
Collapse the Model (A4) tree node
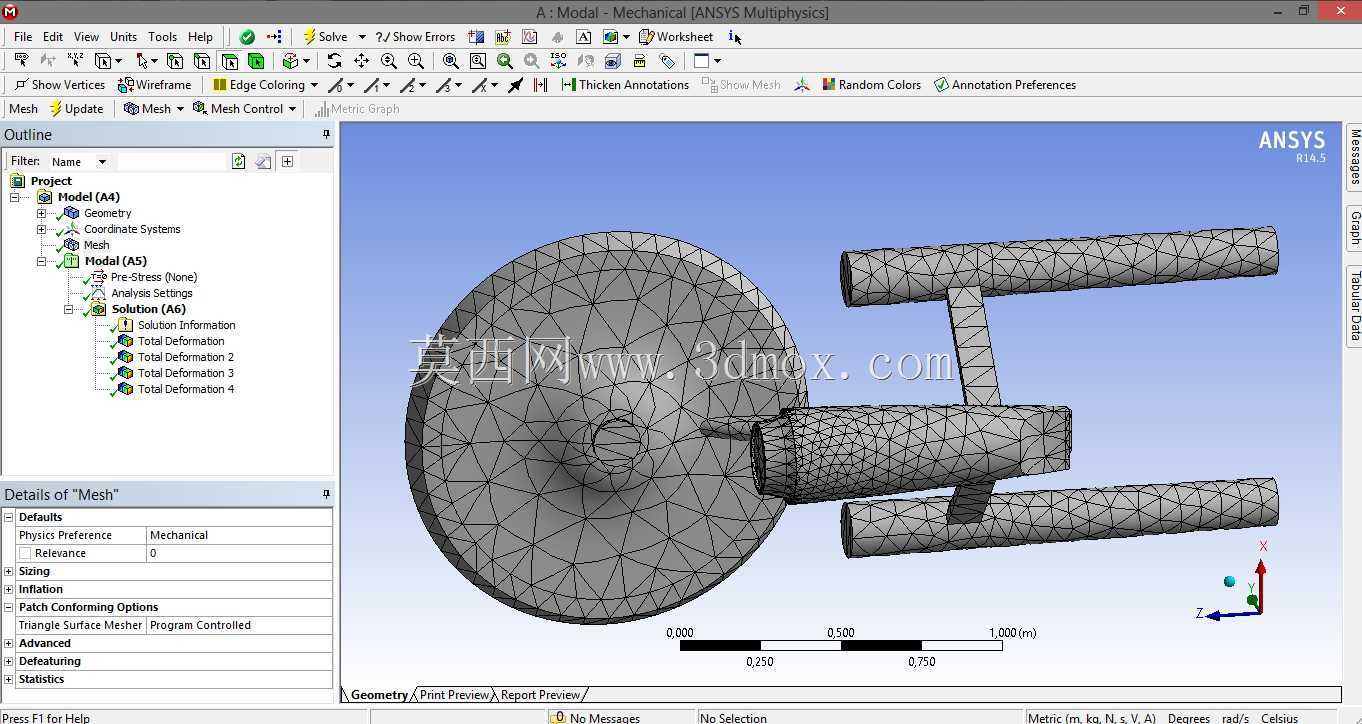click(x=15, y=197)
